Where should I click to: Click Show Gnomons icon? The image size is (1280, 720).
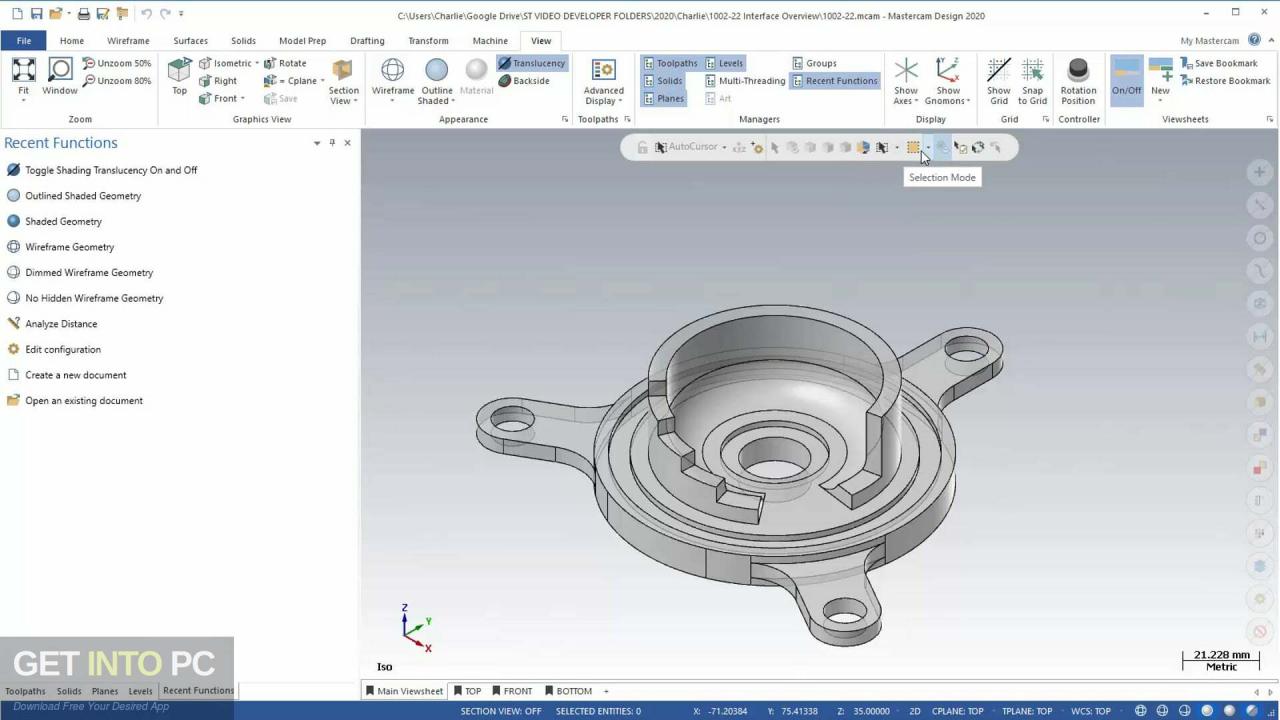[x=948, y=80]
